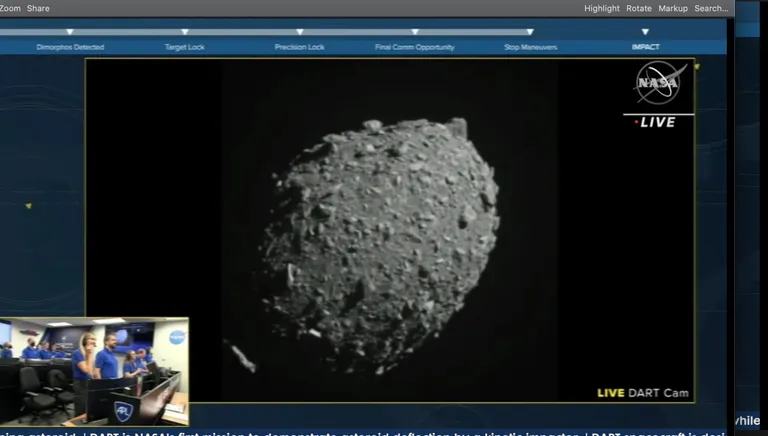Click the IMPACT timeline marker
This screenshot has height=436, width=768.
(645, 32)
